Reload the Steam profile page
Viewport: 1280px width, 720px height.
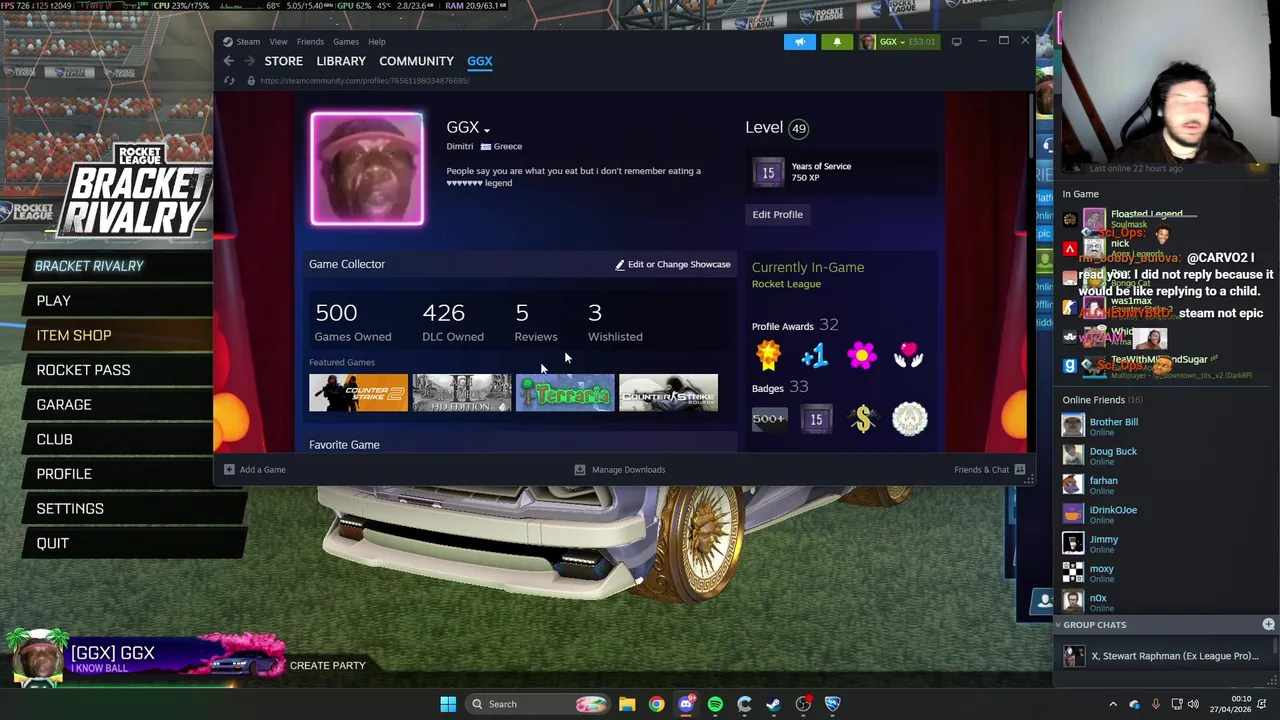[x=229, y=81]
